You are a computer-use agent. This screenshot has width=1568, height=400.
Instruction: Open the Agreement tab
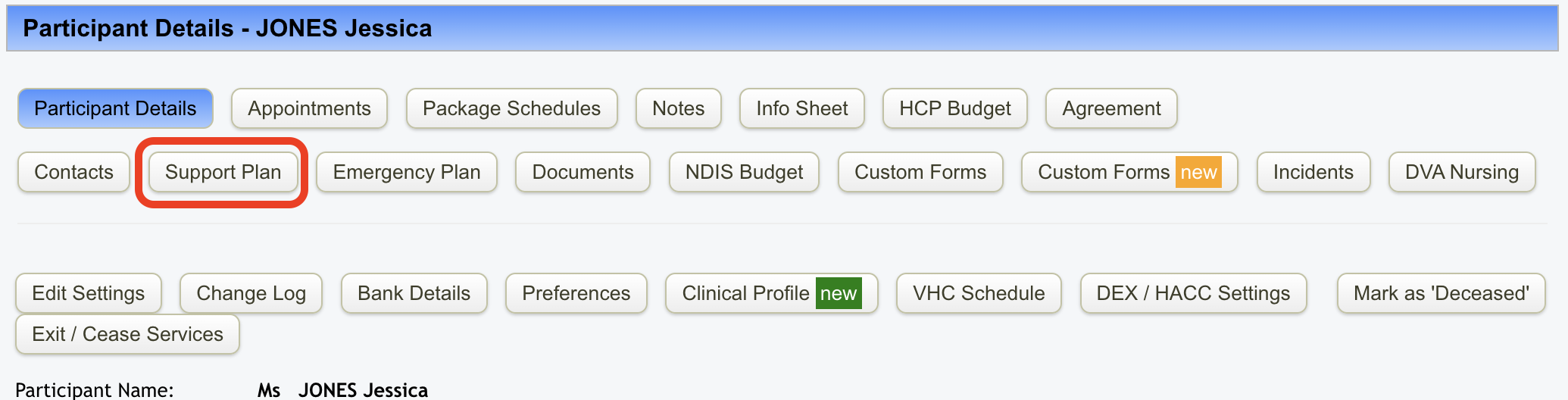pos(1110,108)
